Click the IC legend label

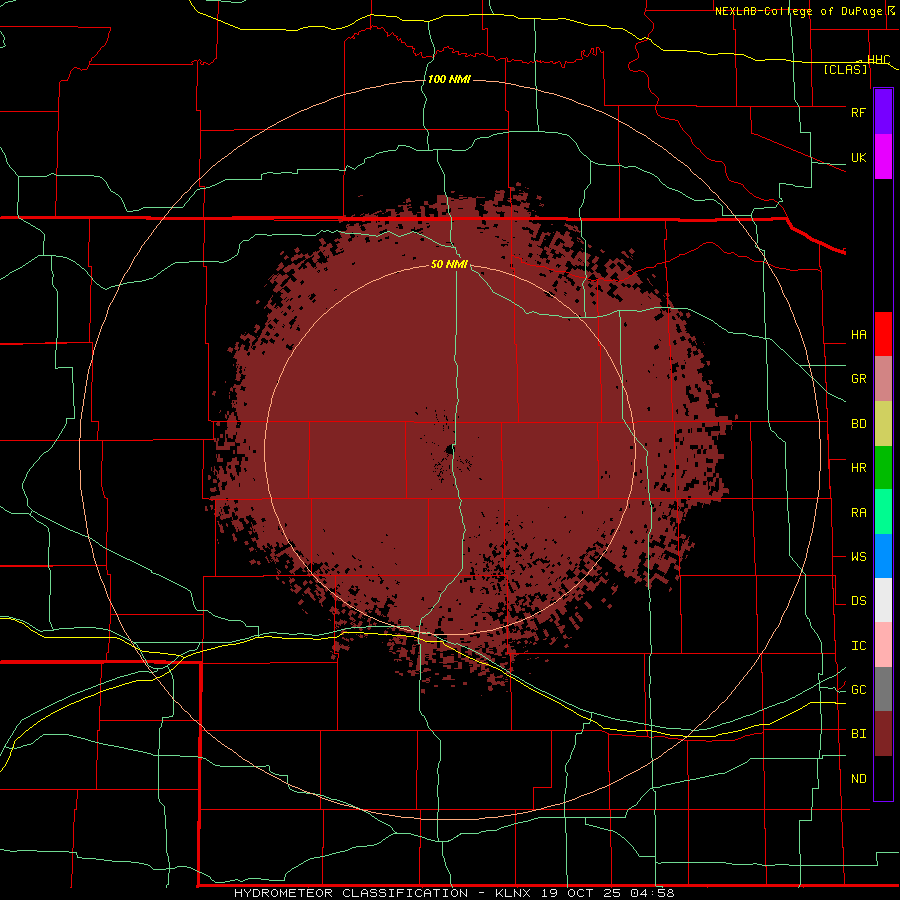point(858,646)
